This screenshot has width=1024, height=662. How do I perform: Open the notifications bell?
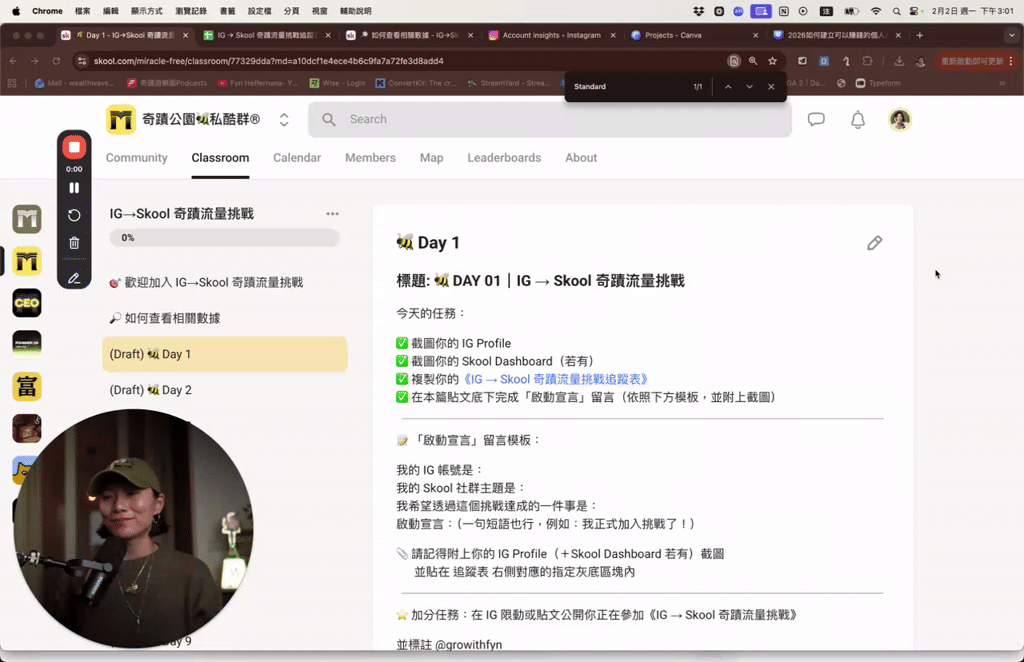click(x=857, y=119)
